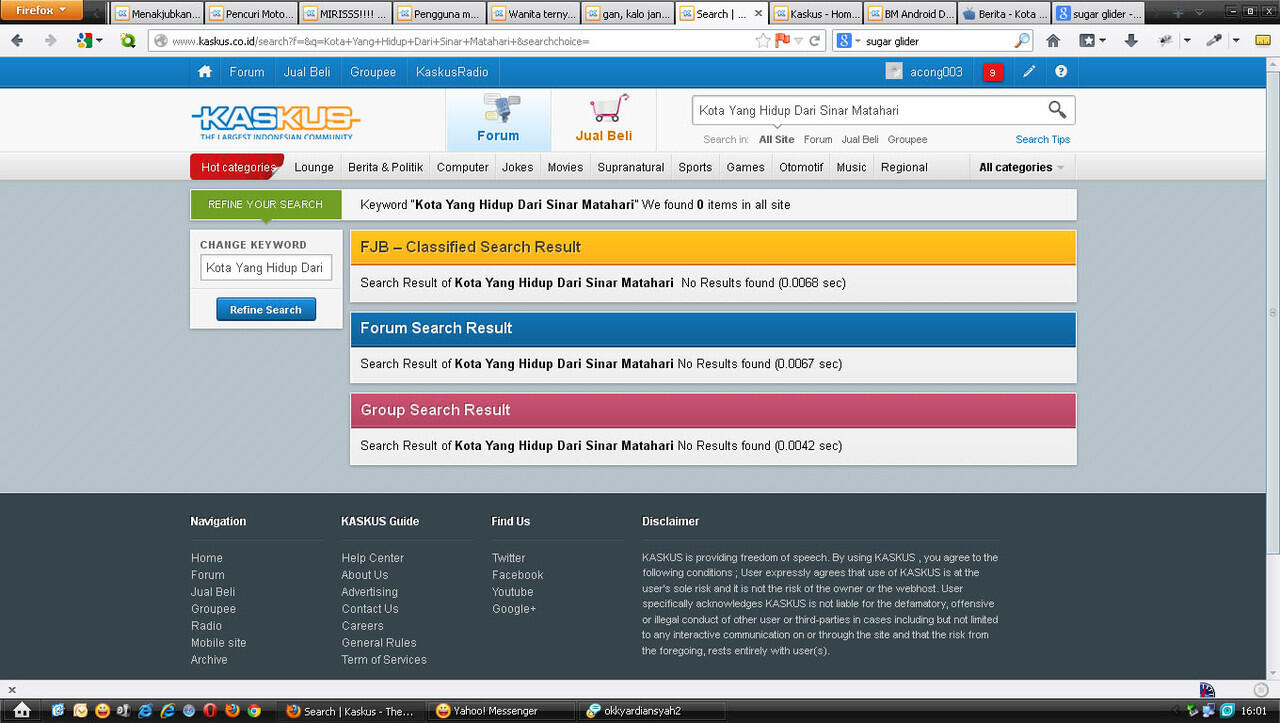Image resolution: width=1280 pixels, height=723 pixels.
Task: Open the Firefox application menu button
Action: click(x=41, y=10)
